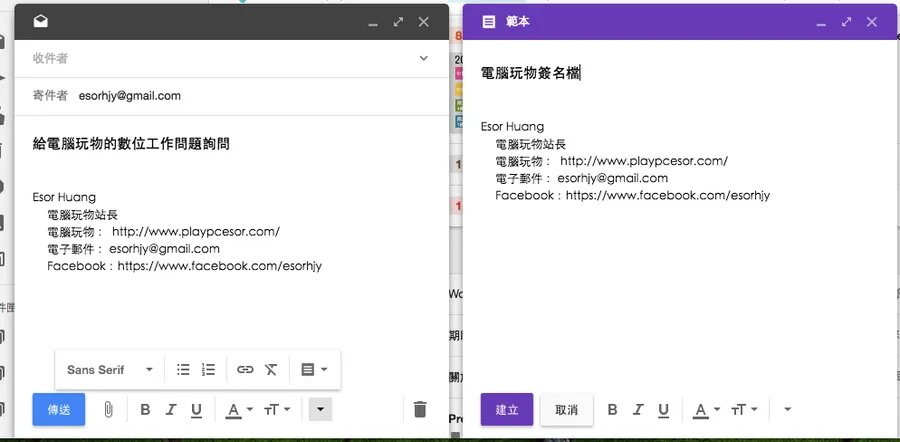Viewport: 900px width, 442px height.
Task: Open text color menu in email compose
Action: tap(239, 410)
